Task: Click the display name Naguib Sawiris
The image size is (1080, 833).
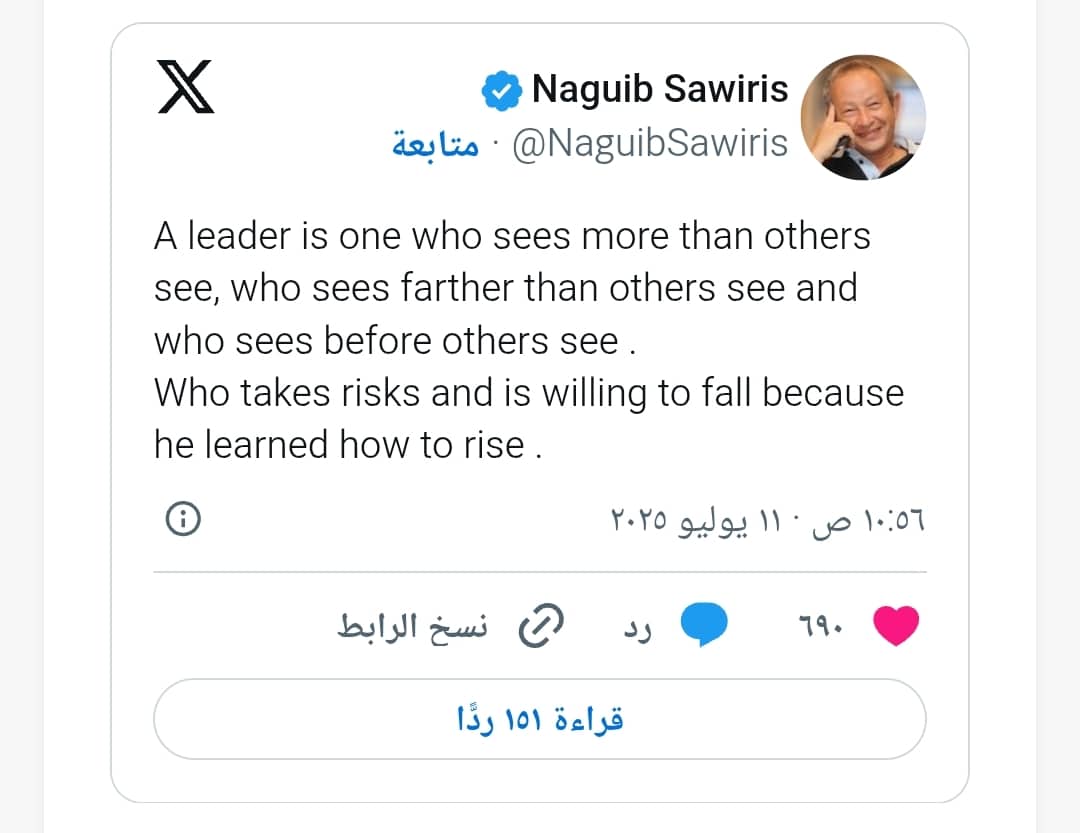Action: point(660,90)
